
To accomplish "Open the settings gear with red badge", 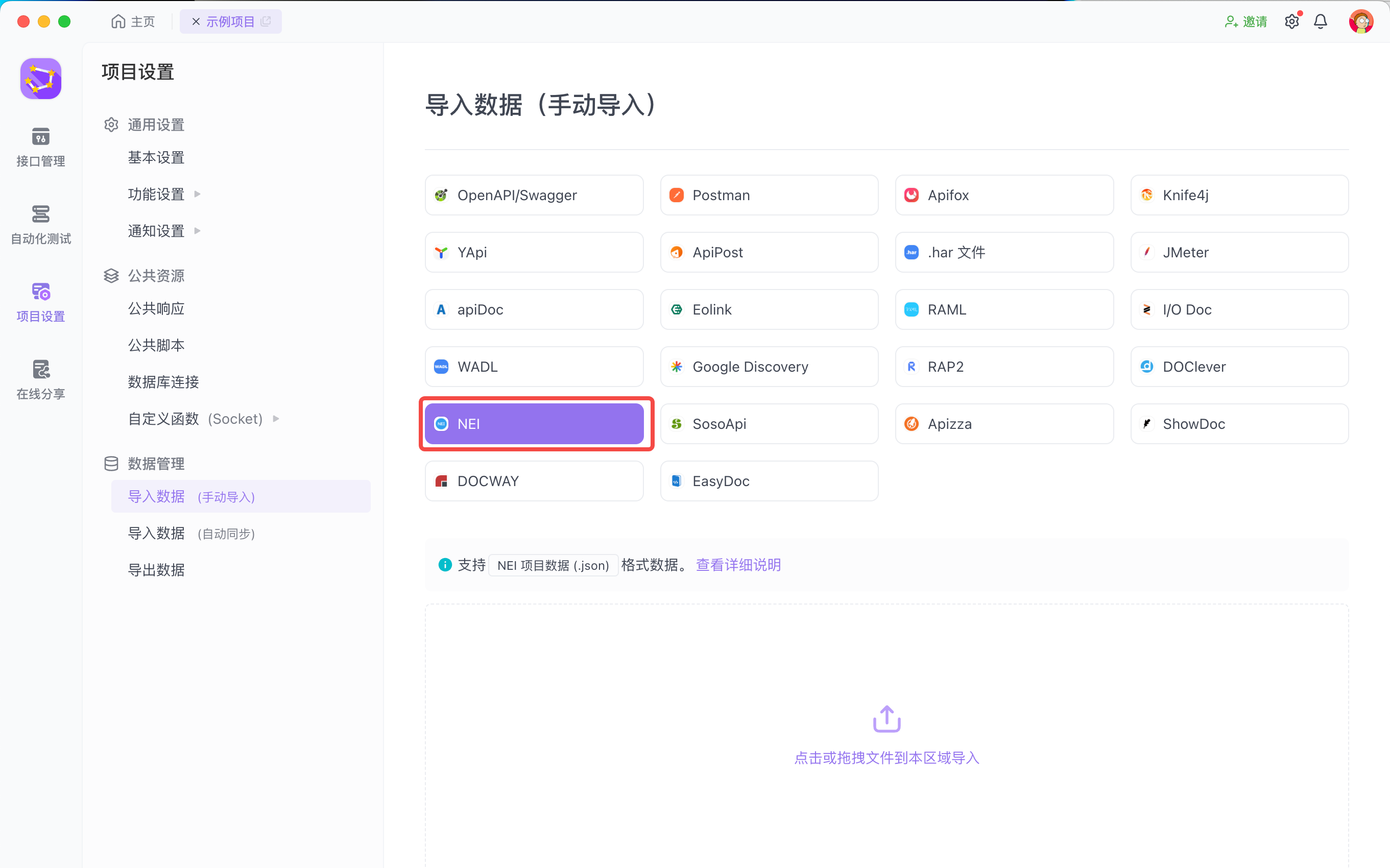I will point(1292,21).
